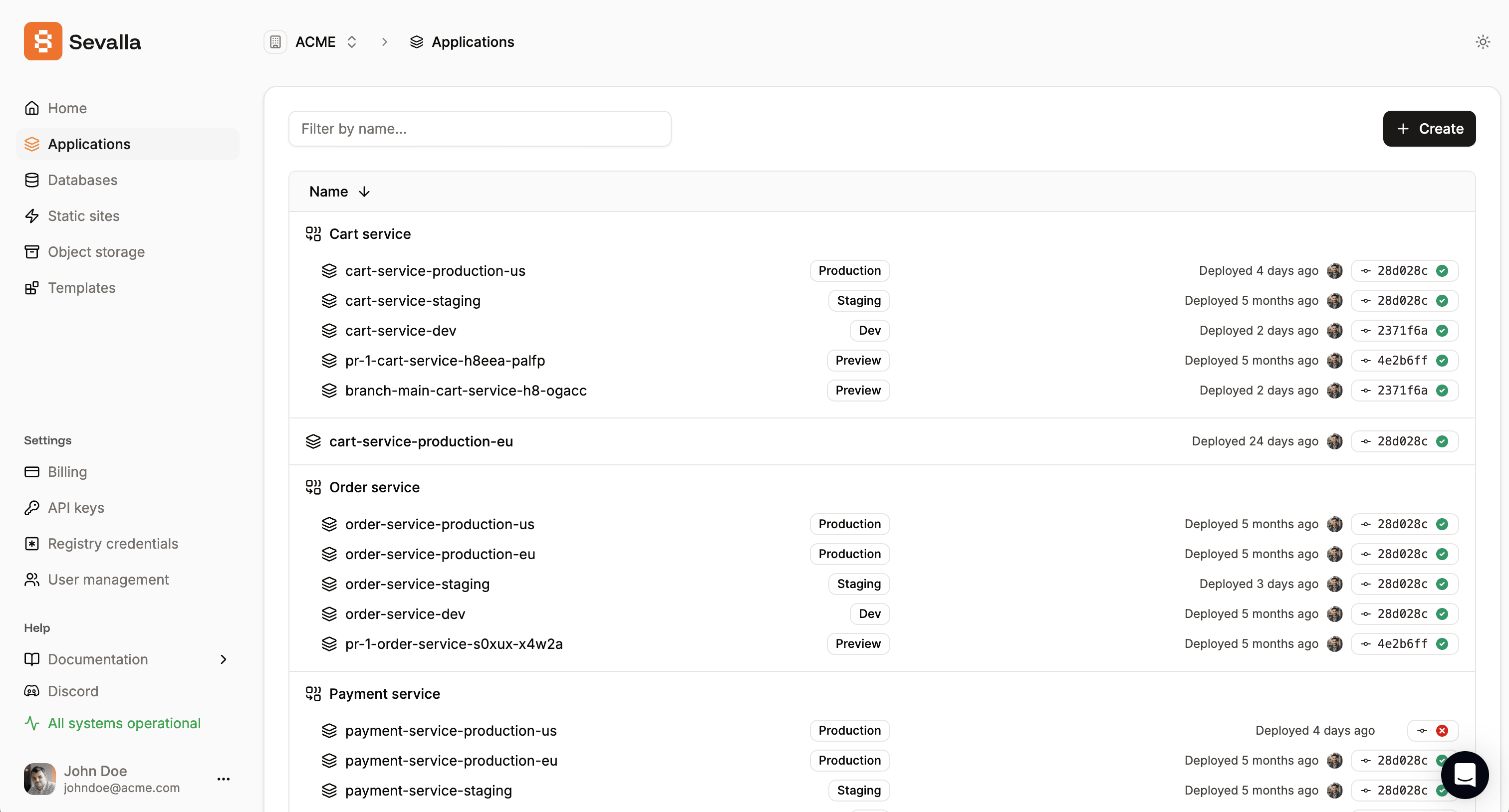Click the All systems operational status link
The height and width of the screenshot is (812, 1509).
pyautogui.click(x=124, y=723)
